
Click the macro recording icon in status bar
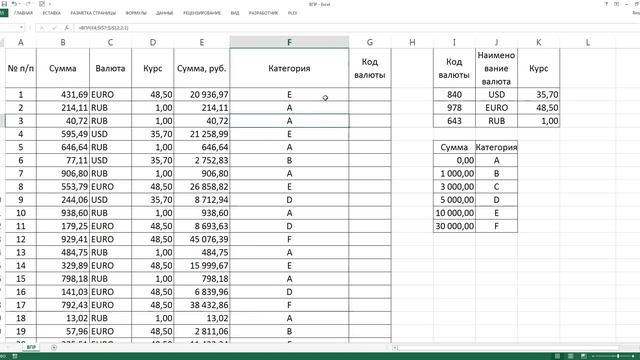point(15,356)
